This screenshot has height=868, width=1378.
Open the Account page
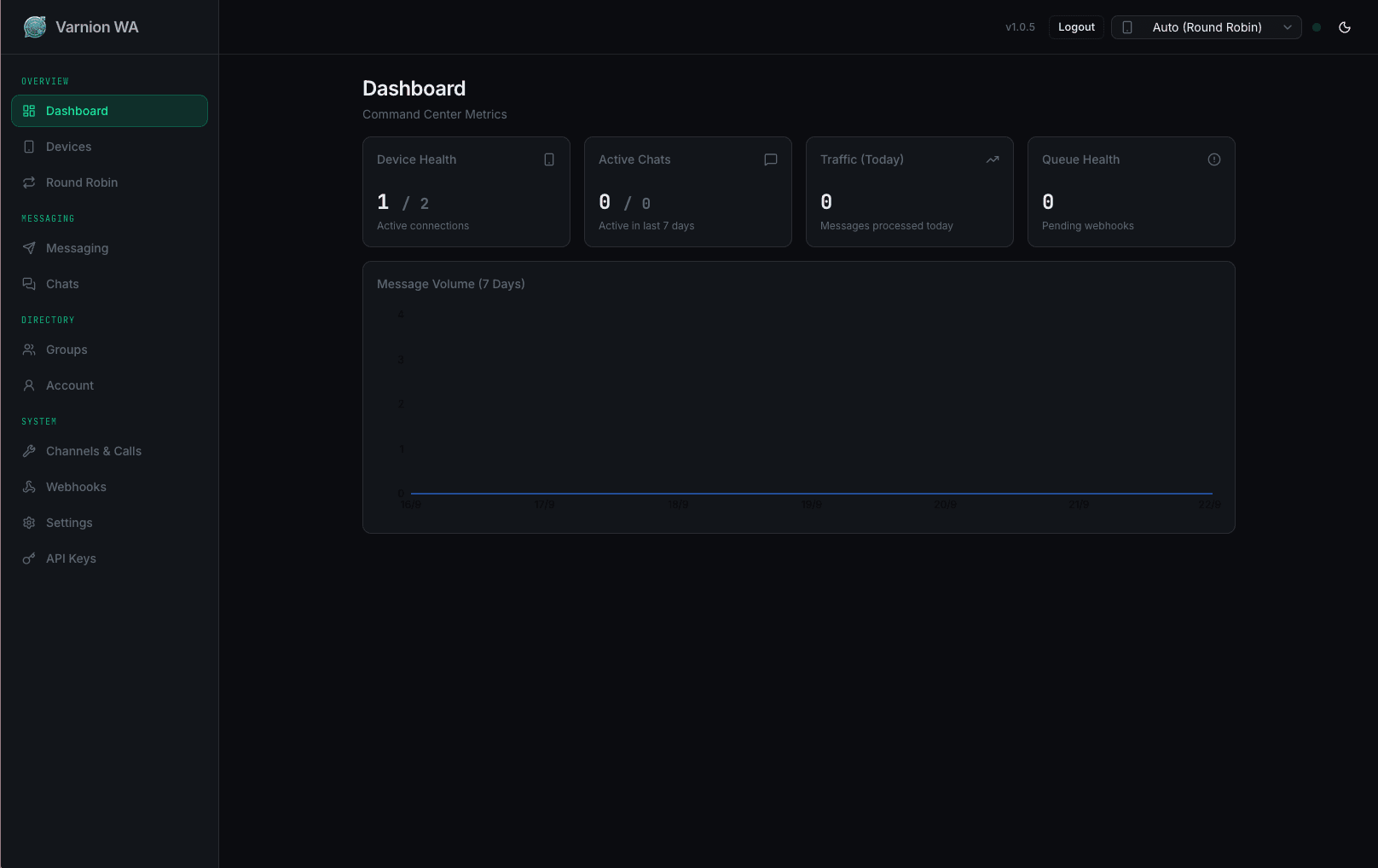[109, 385]
